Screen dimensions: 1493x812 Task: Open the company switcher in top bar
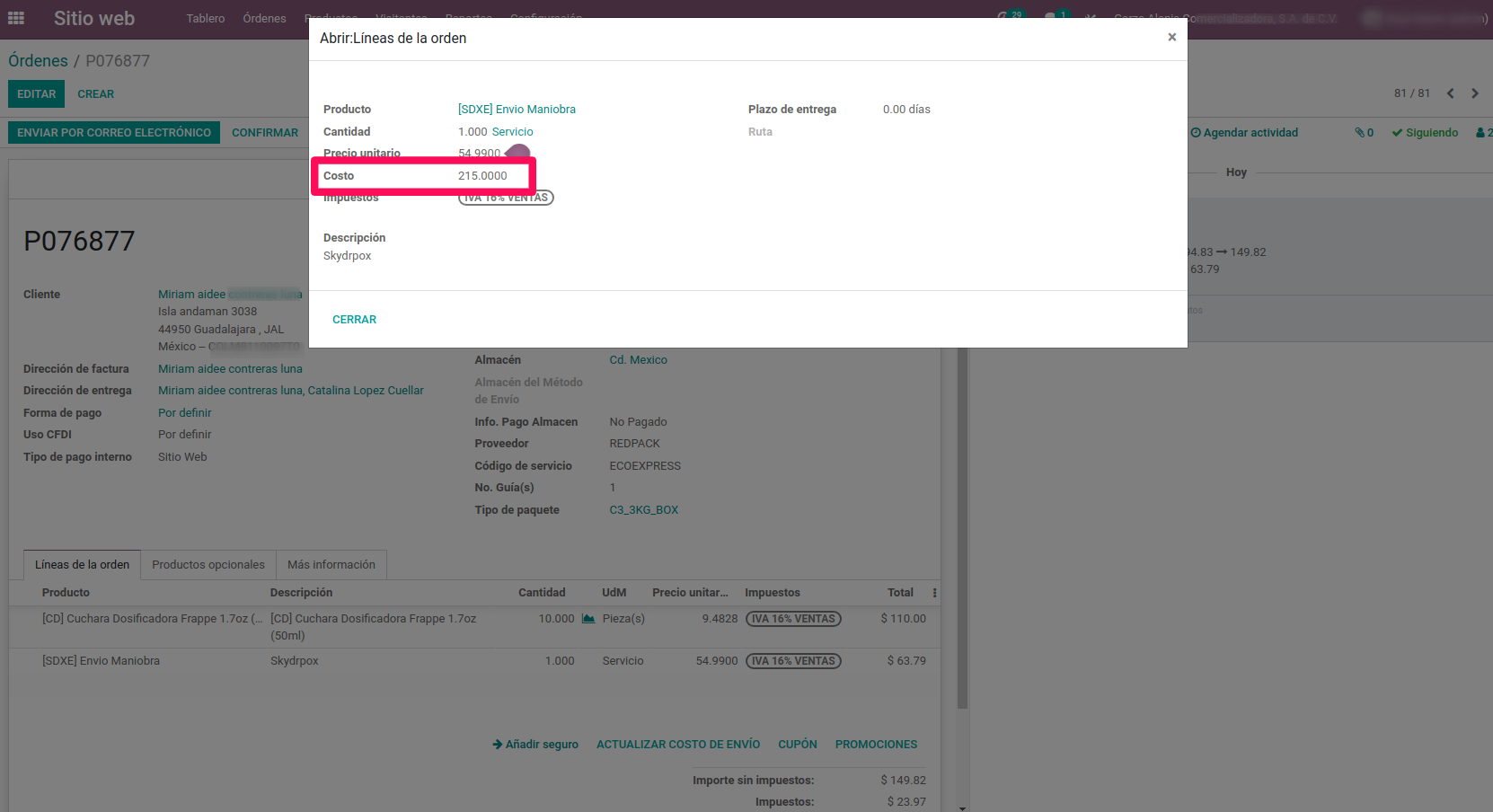(x=1225, y=18)
